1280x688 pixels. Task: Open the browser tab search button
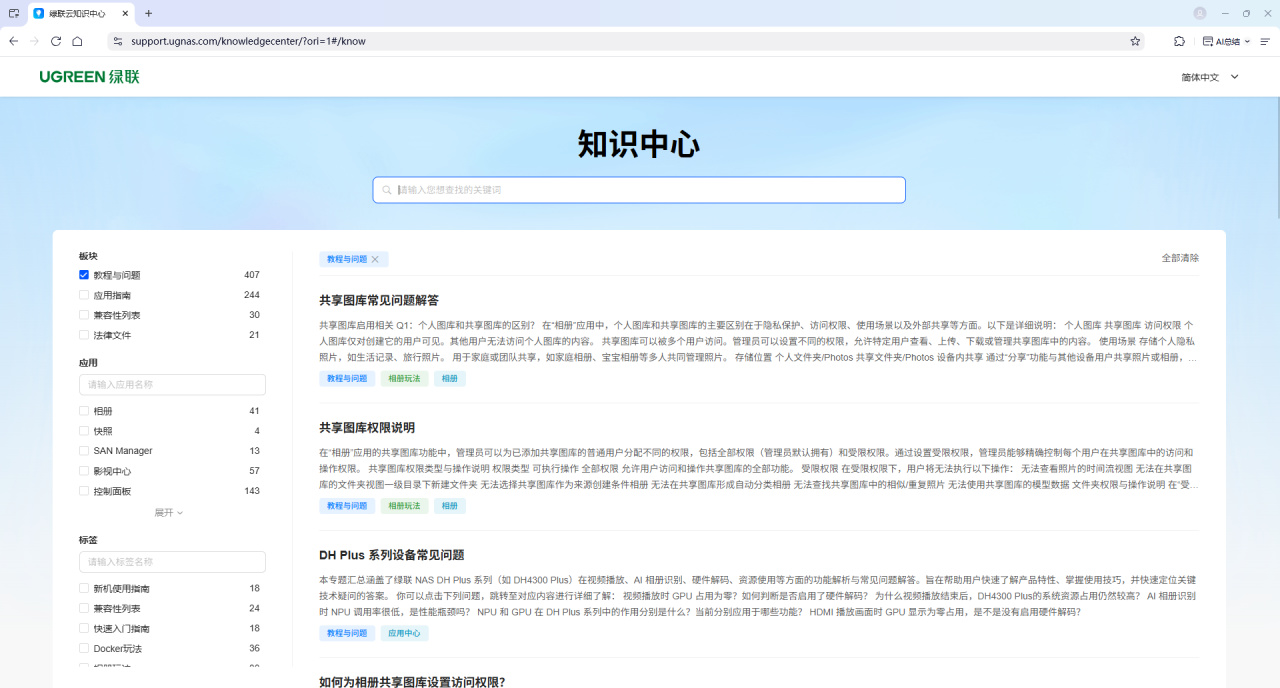(x=14, y=13)
